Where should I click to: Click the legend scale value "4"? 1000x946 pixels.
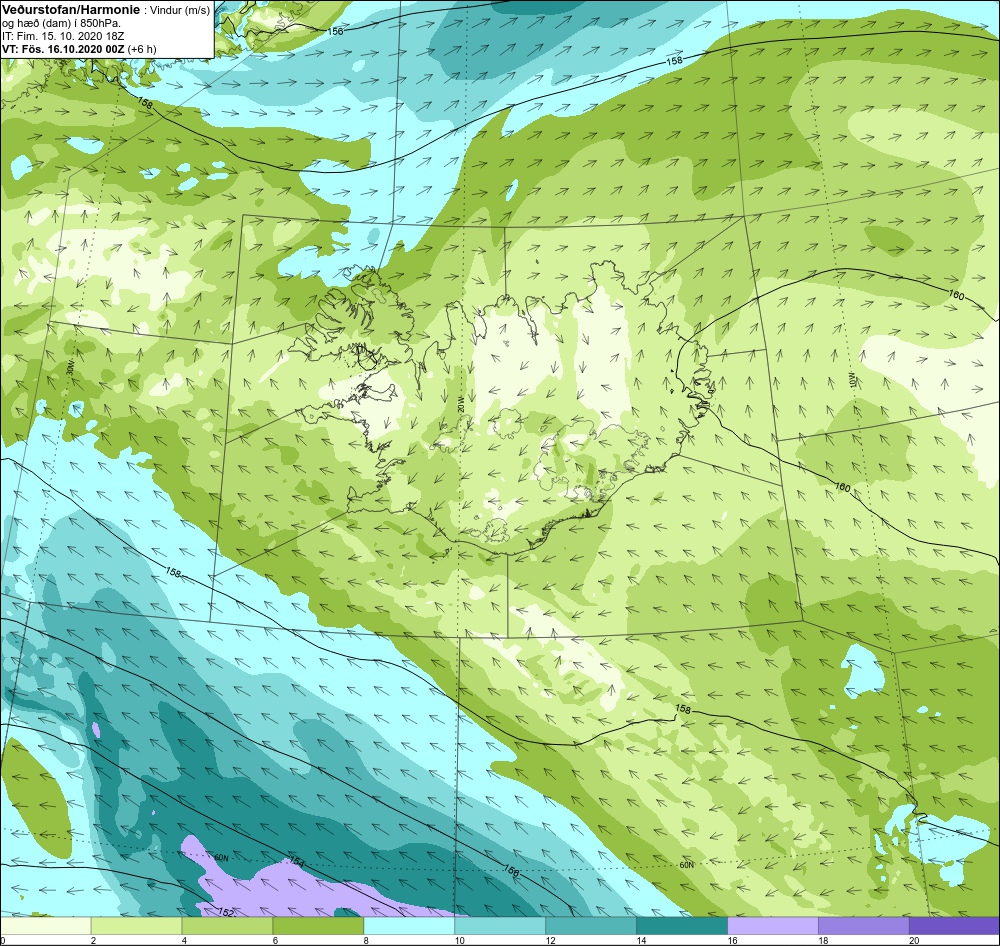pos(184,941)
